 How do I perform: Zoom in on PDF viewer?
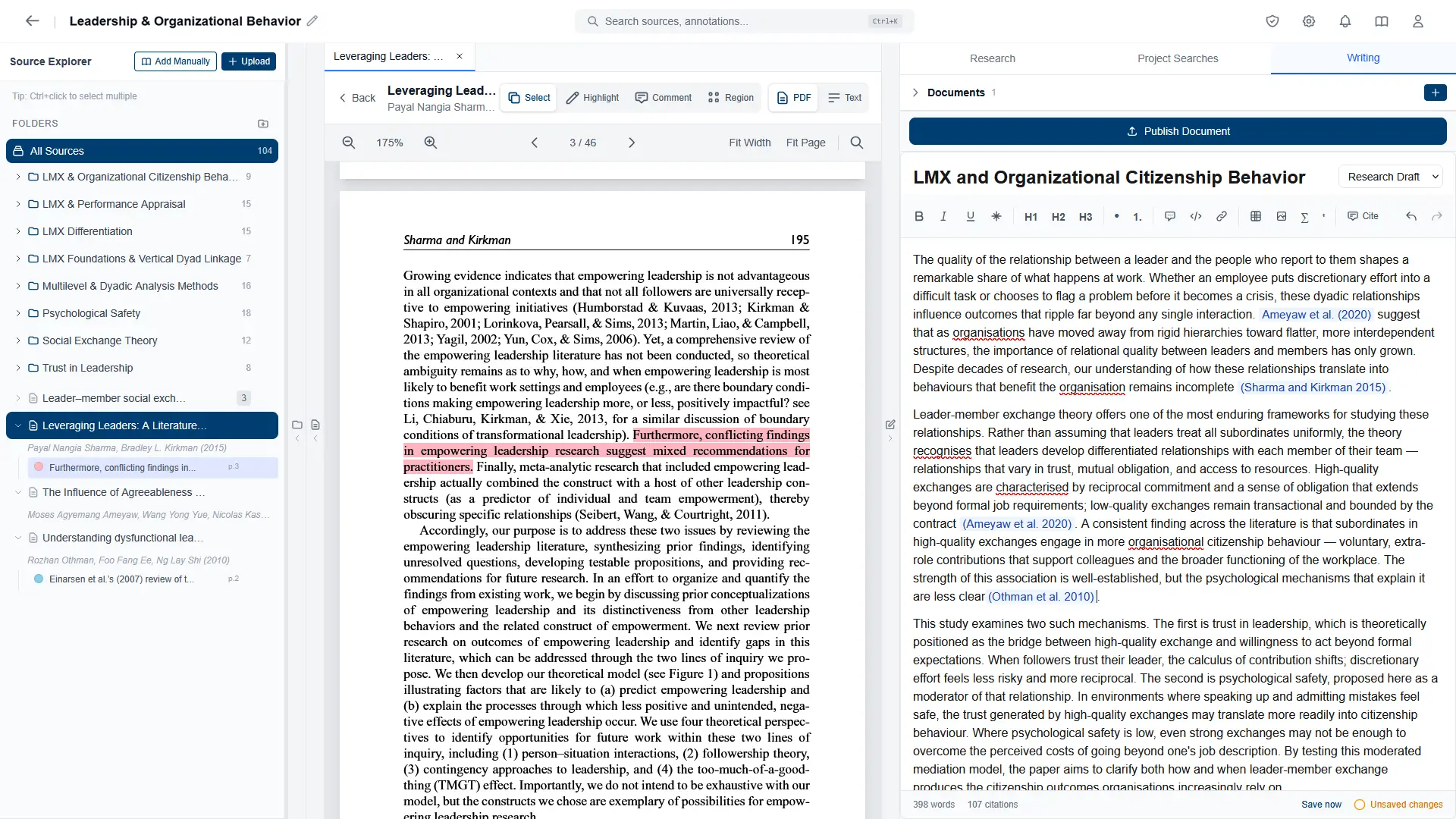click(x=431, y=143)
